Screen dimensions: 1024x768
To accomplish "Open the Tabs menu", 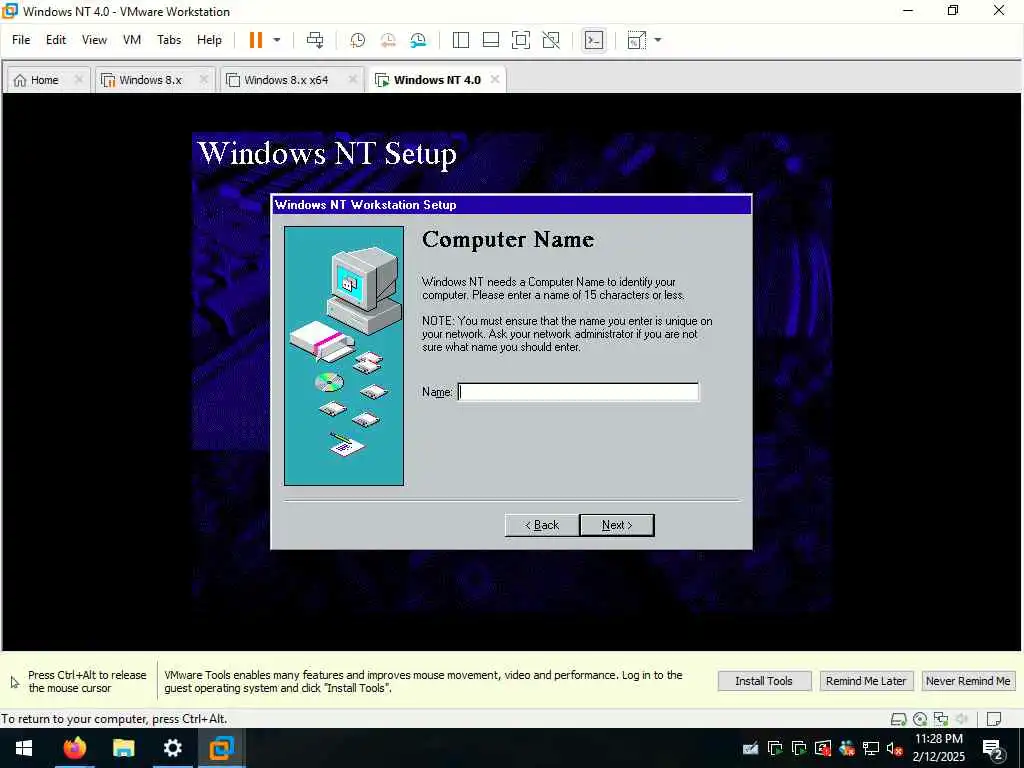I will click(x=168, y=40).
